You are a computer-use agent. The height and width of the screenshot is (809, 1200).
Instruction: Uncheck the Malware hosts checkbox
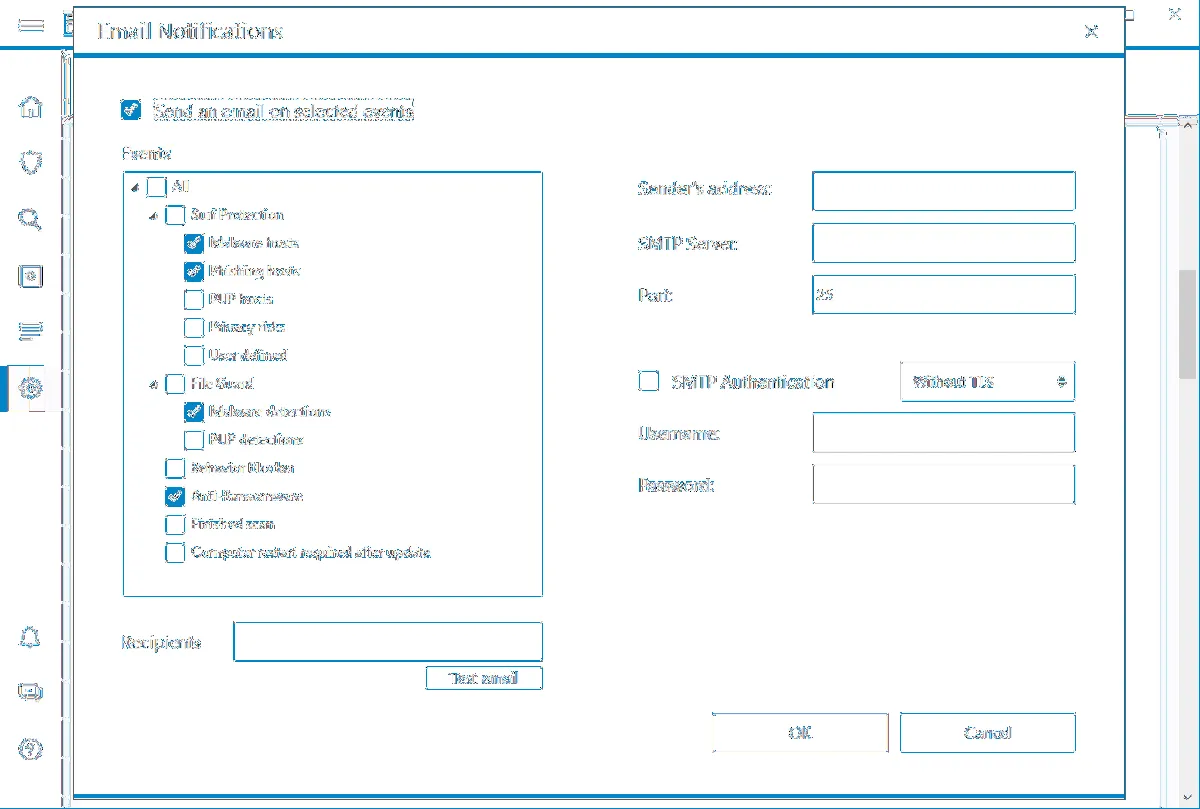[194, 243]
